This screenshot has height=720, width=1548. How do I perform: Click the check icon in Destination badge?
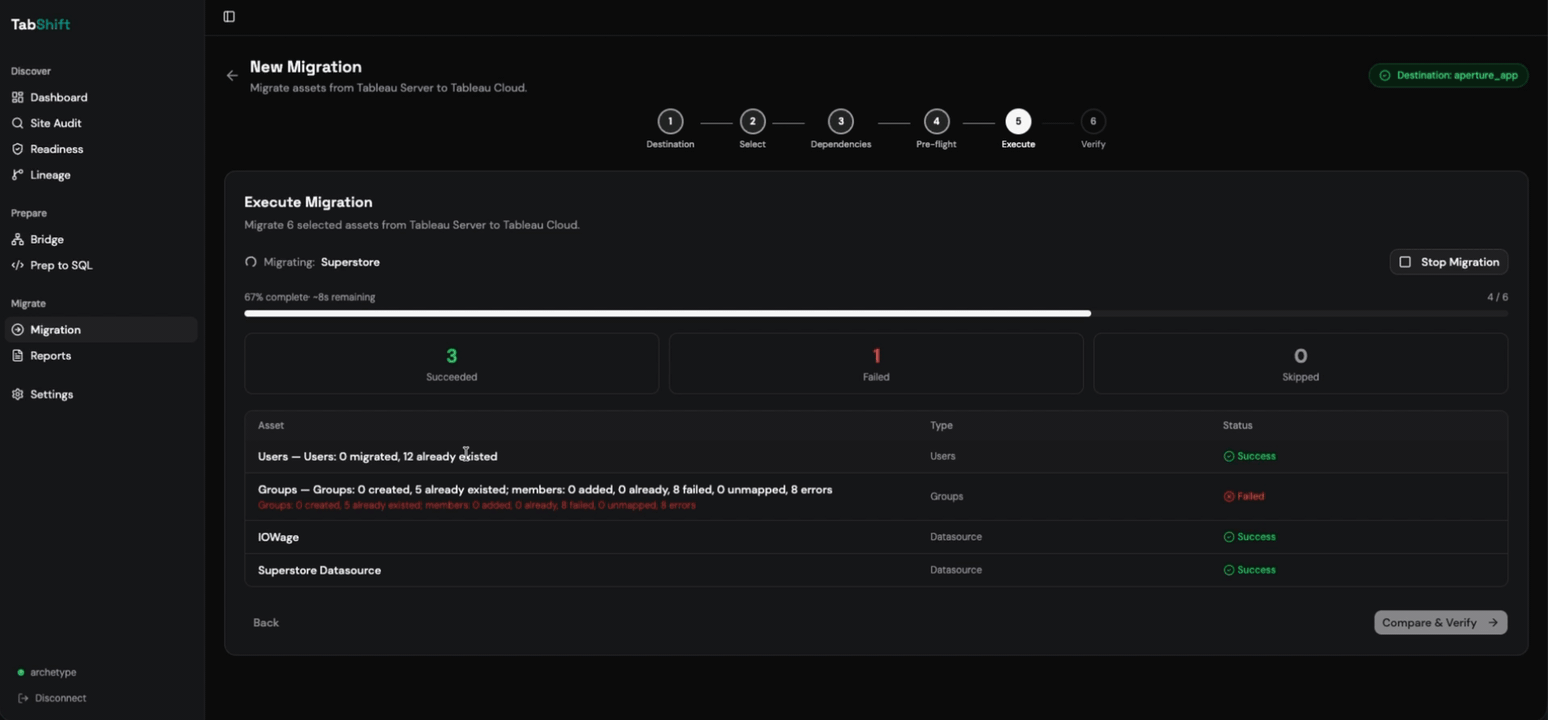1385,75
